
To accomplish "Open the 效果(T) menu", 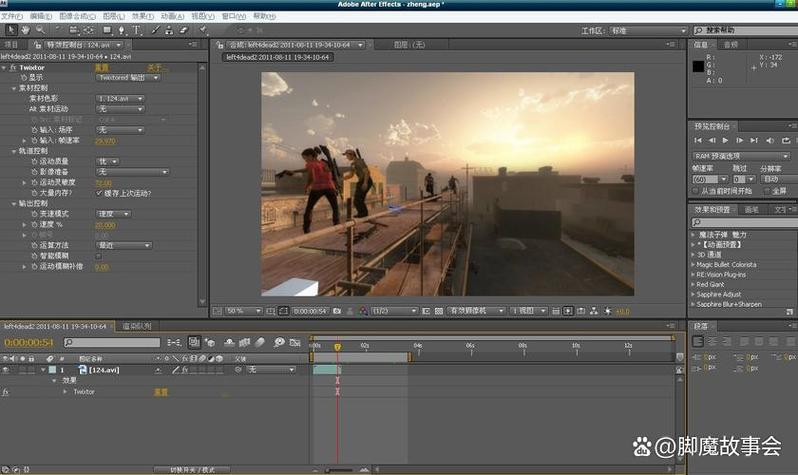I will click(142, 16).
